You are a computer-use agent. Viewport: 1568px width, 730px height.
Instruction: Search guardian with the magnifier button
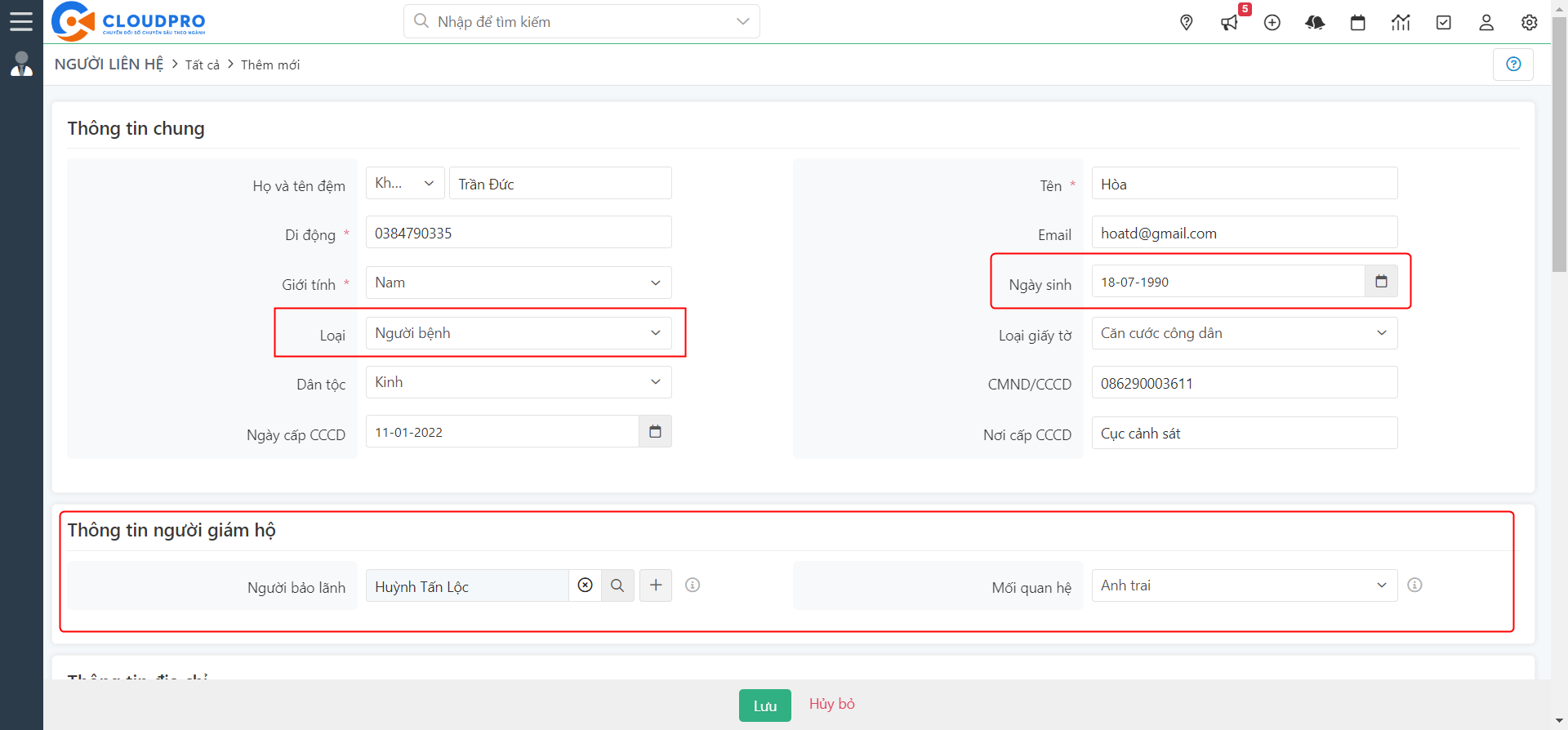(x=617, y=585)
